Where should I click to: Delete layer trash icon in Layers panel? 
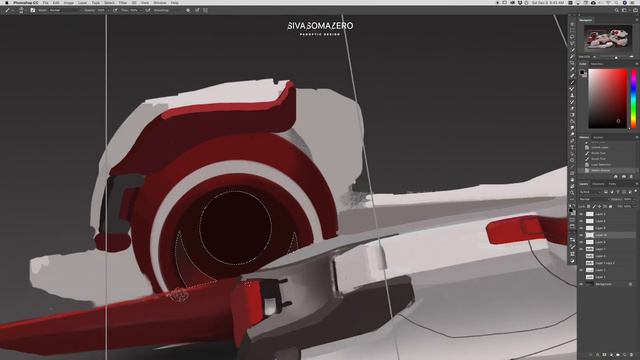click(631, 355)
